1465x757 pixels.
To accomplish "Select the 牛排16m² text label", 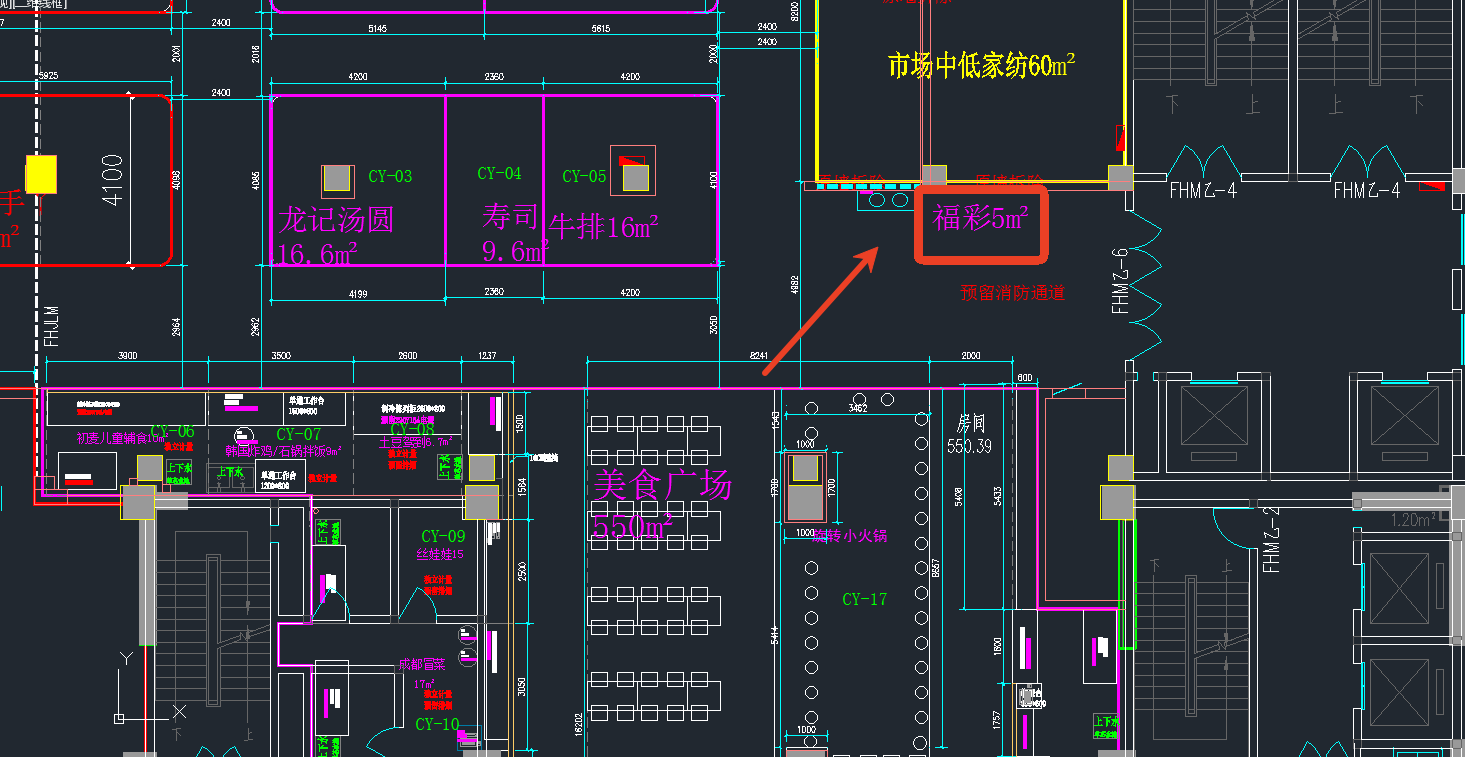I will pyautogui.click(x=603, y=228).
